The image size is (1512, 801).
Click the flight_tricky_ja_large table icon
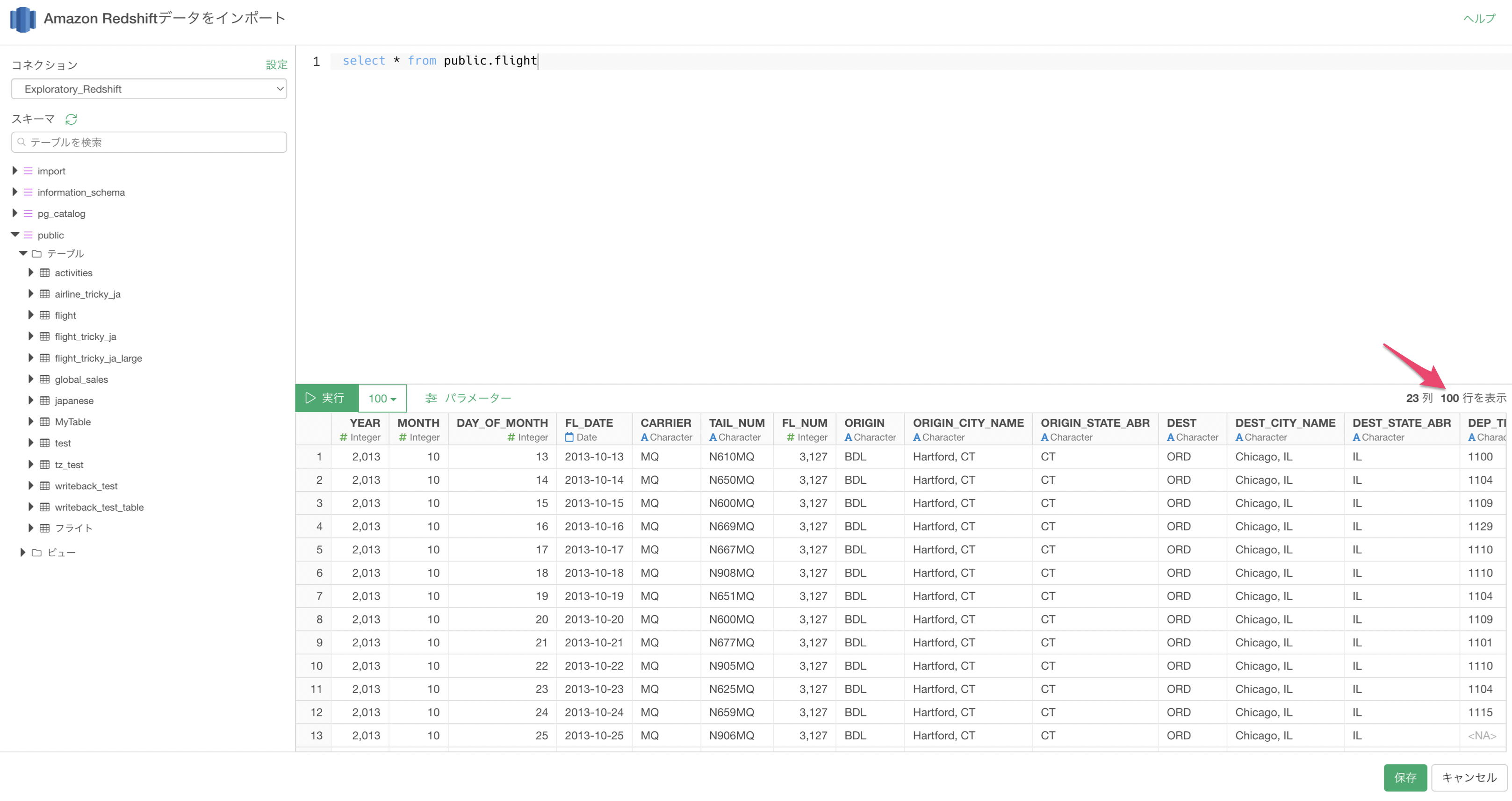click(44, 358)
